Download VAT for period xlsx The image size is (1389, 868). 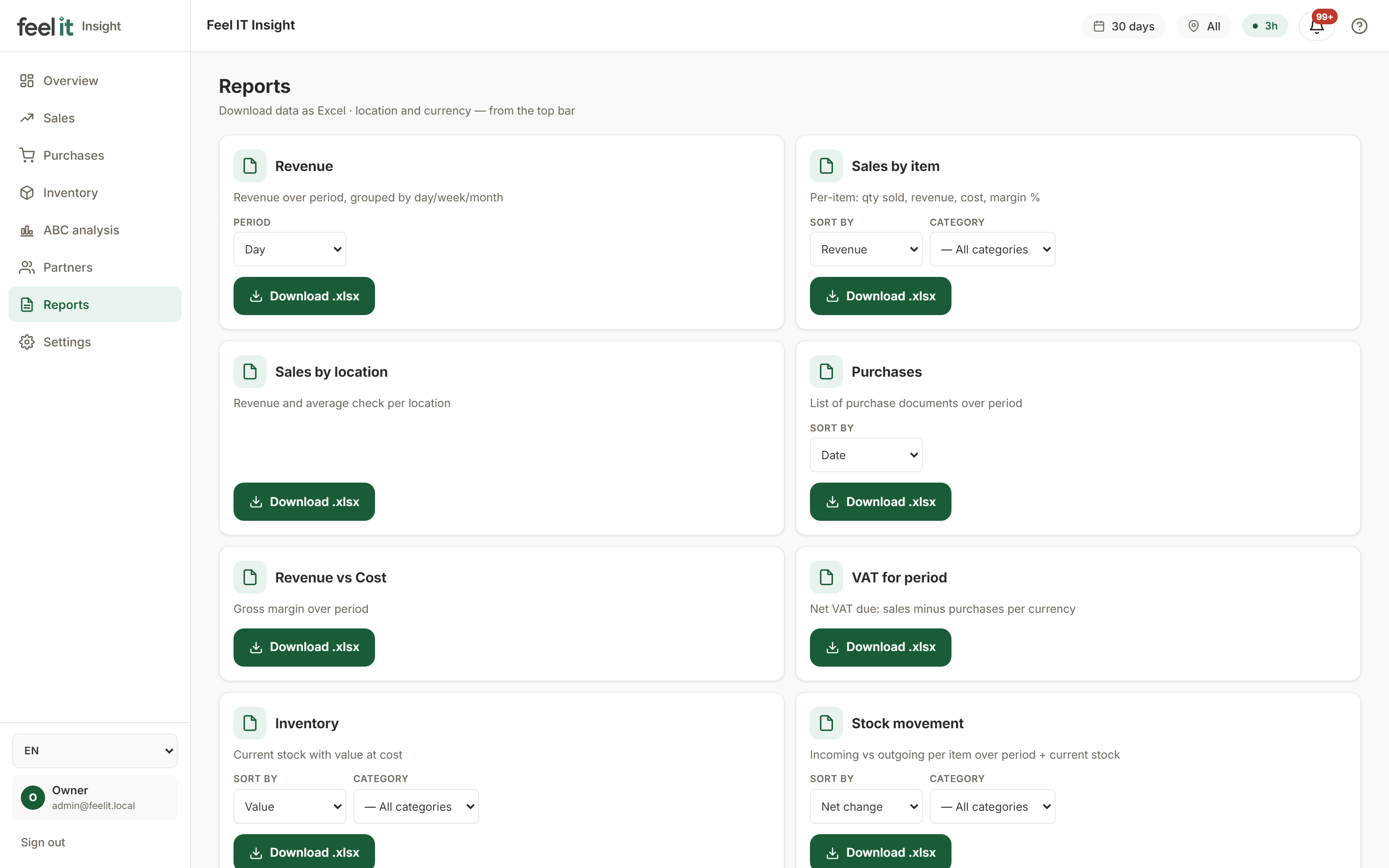coord(880,647)
